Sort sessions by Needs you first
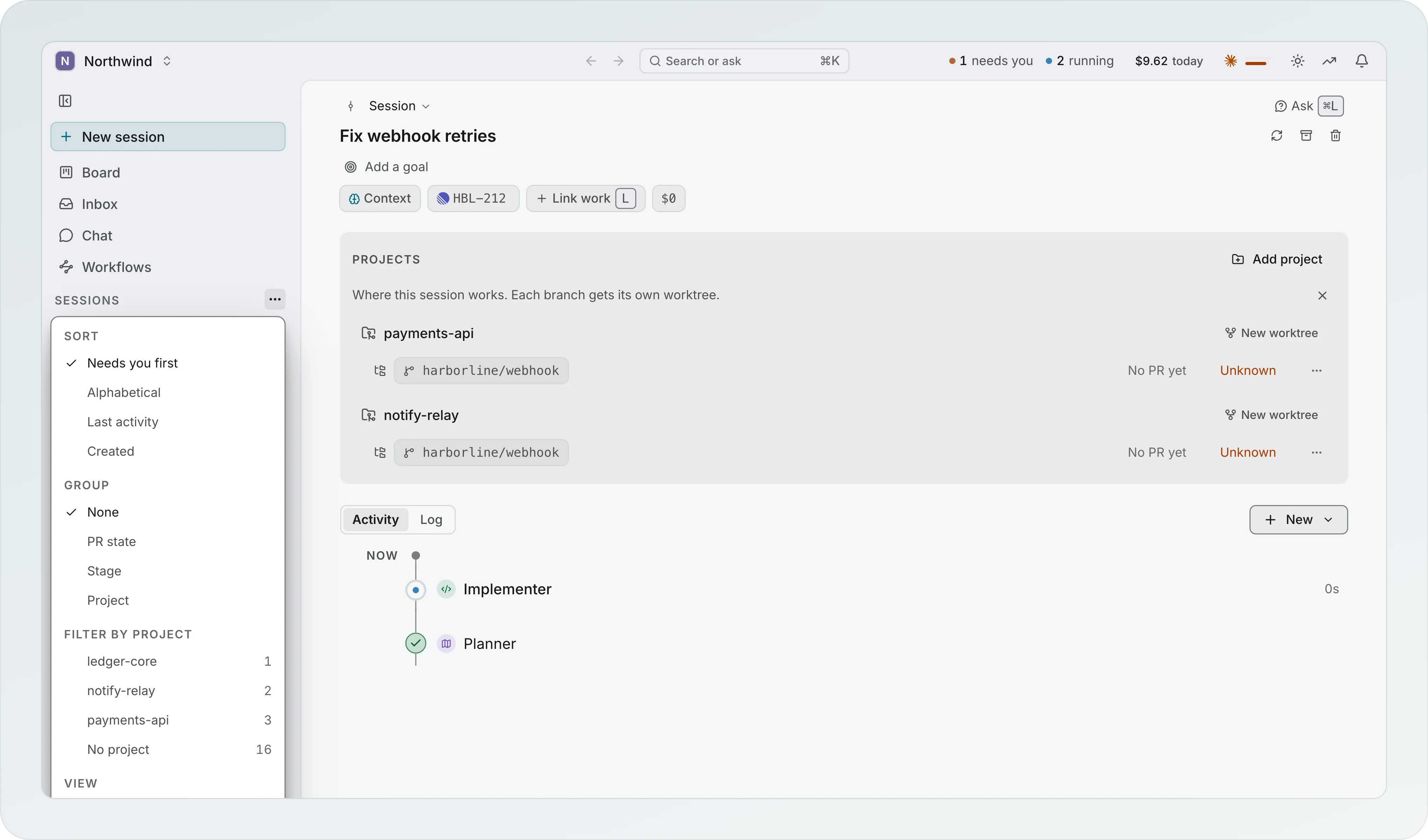Viewport: 1428px width, 840px height. 168,363
